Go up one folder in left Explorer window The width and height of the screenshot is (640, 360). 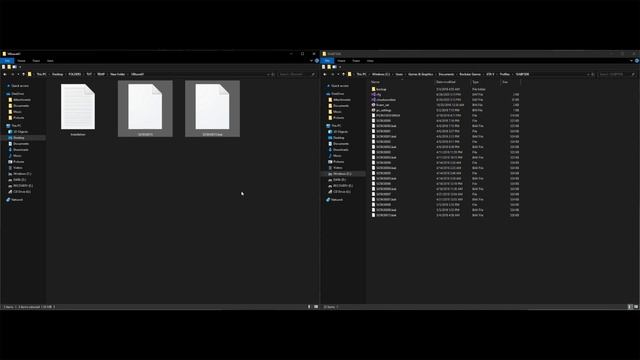click(x=23, y=74)
